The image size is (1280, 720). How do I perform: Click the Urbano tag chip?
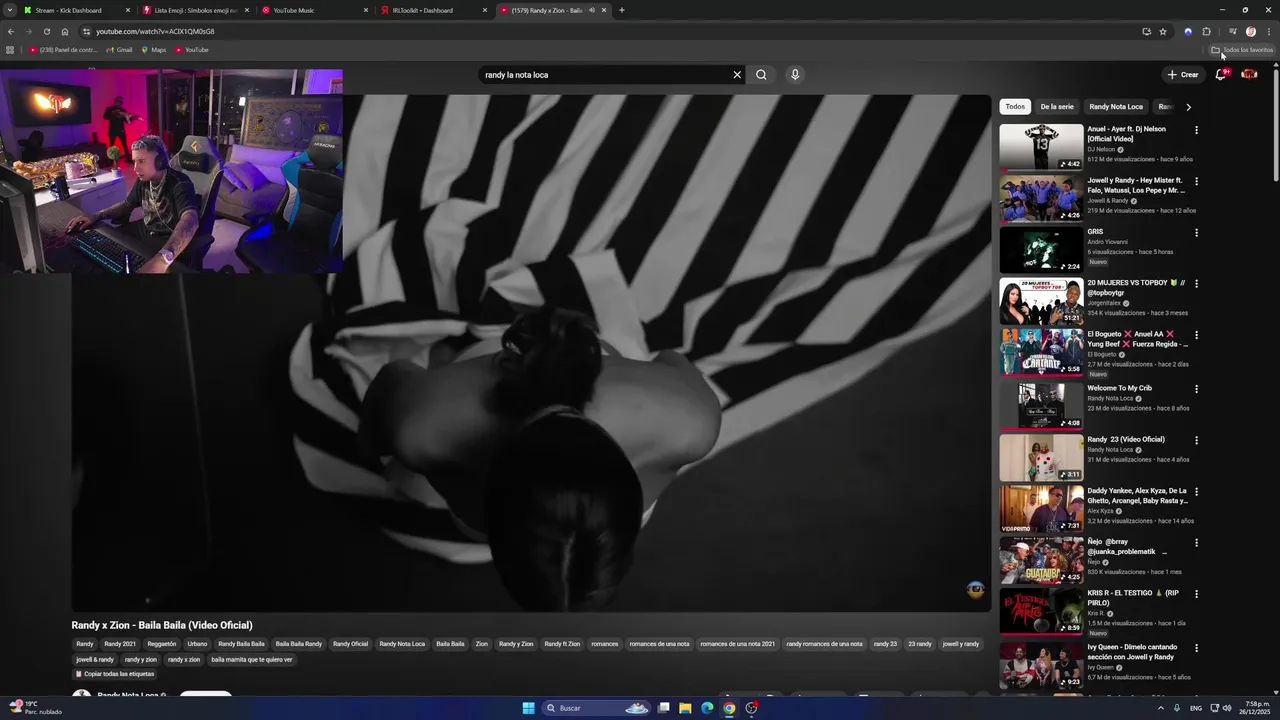[197, 644]
